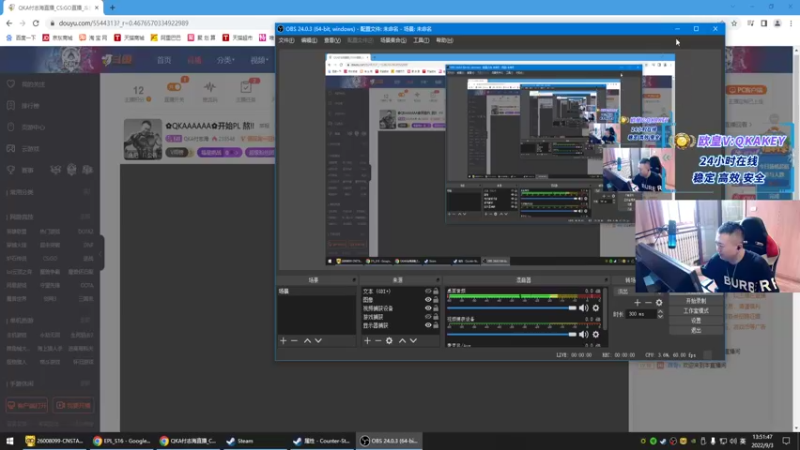The width and height of the screenshot is (800, 450).
Task: Open the 查看(V) menu in OBS
Action: [332, 40]
